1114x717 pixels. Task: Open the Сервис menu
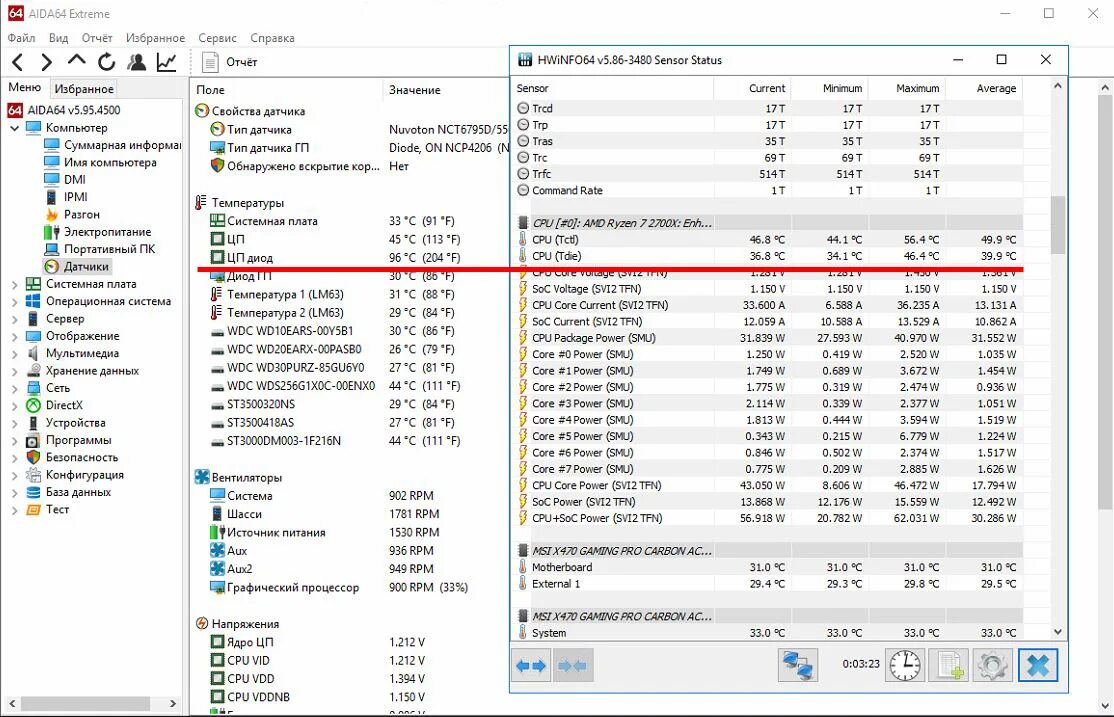pos(217,38)
